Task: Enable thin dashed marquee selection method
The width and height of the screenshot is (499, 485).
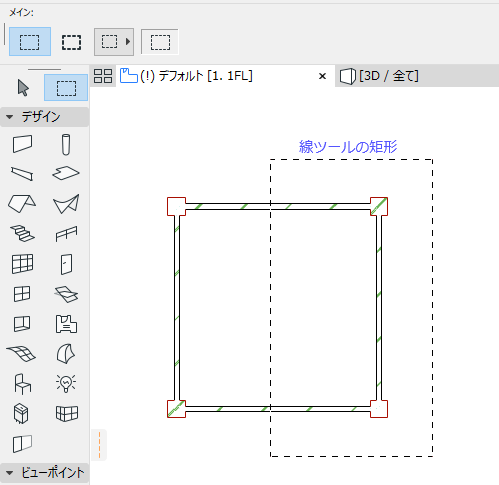Action: 30,42
